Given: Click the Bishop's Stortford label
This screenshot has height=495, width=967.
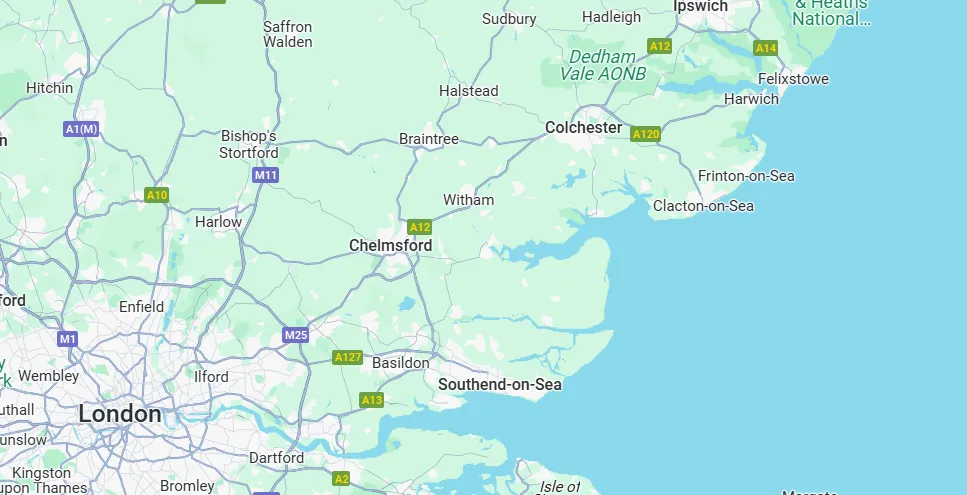Looking at the screenshot, I should (249, 144).
